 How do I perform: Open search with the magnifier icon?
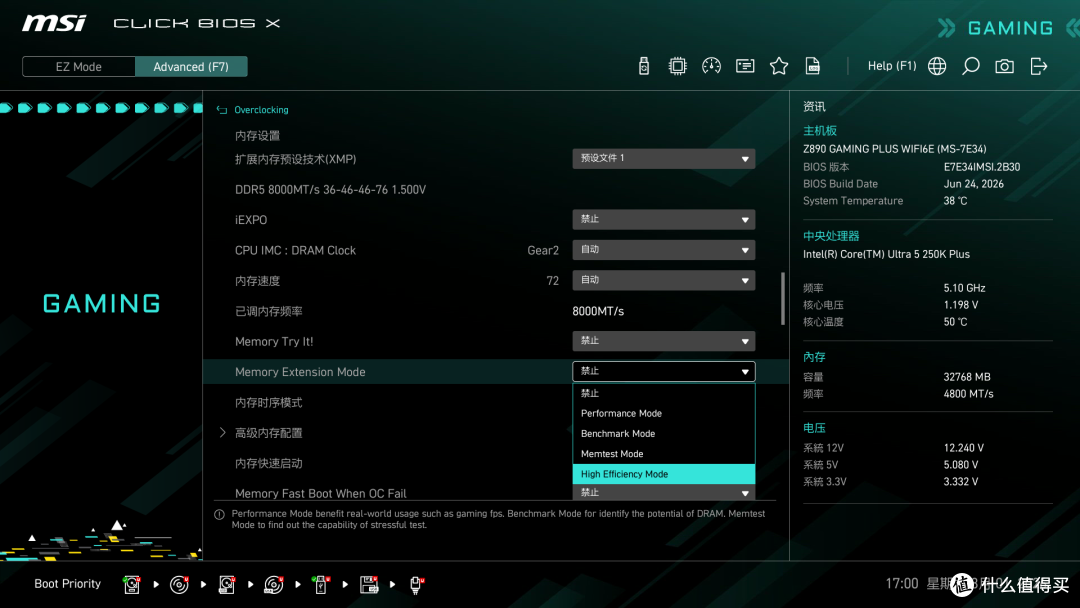[970, 66]
